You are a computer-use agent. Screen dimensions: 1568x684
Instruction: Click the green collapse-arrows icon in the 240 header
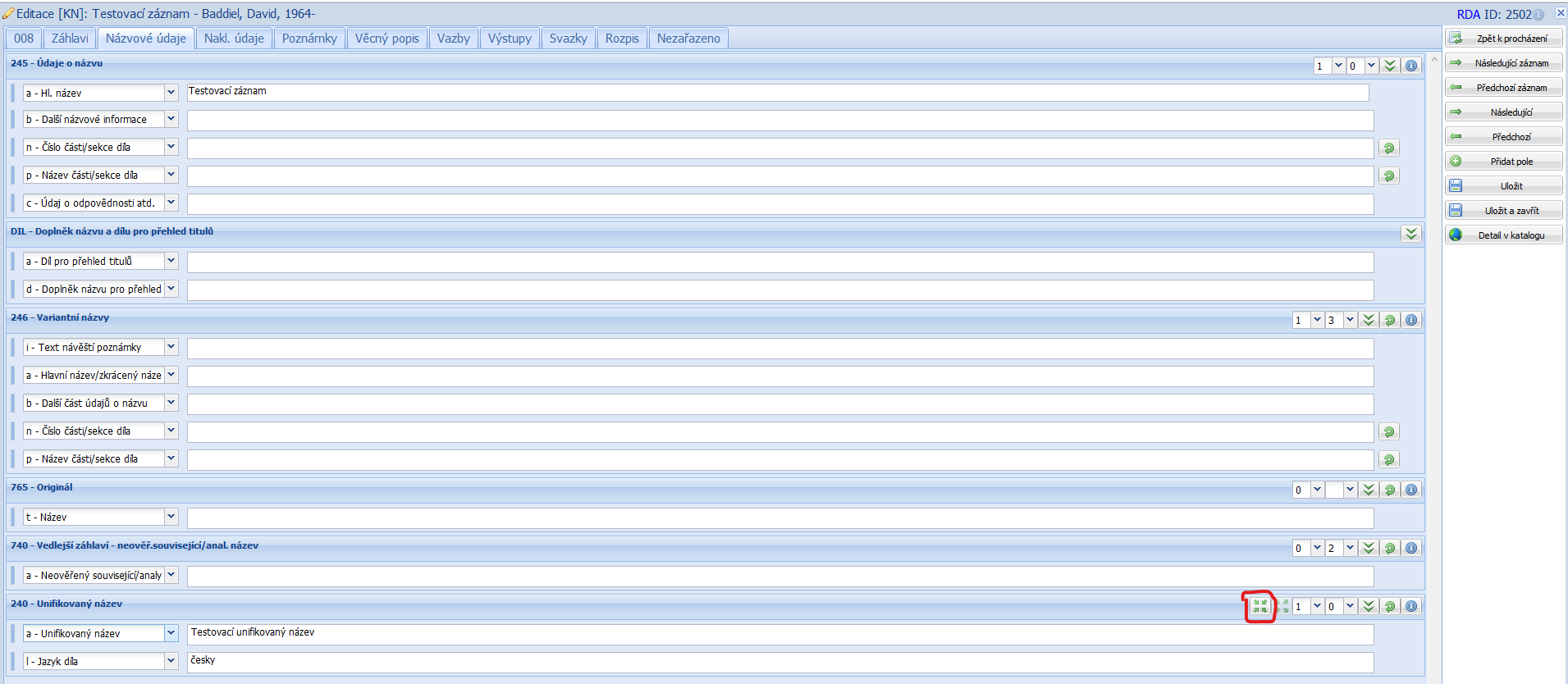[1260, 606]
